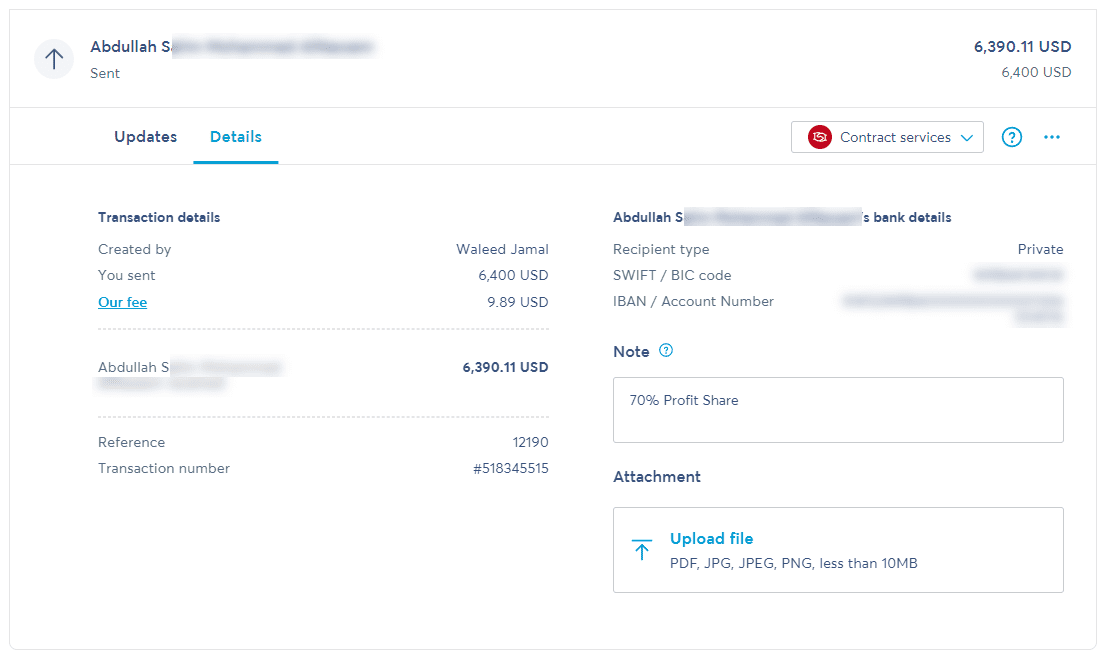Click the Waleed Jamal creator name
Screen dimensions: 1103x657
click(x=502, y=250)
